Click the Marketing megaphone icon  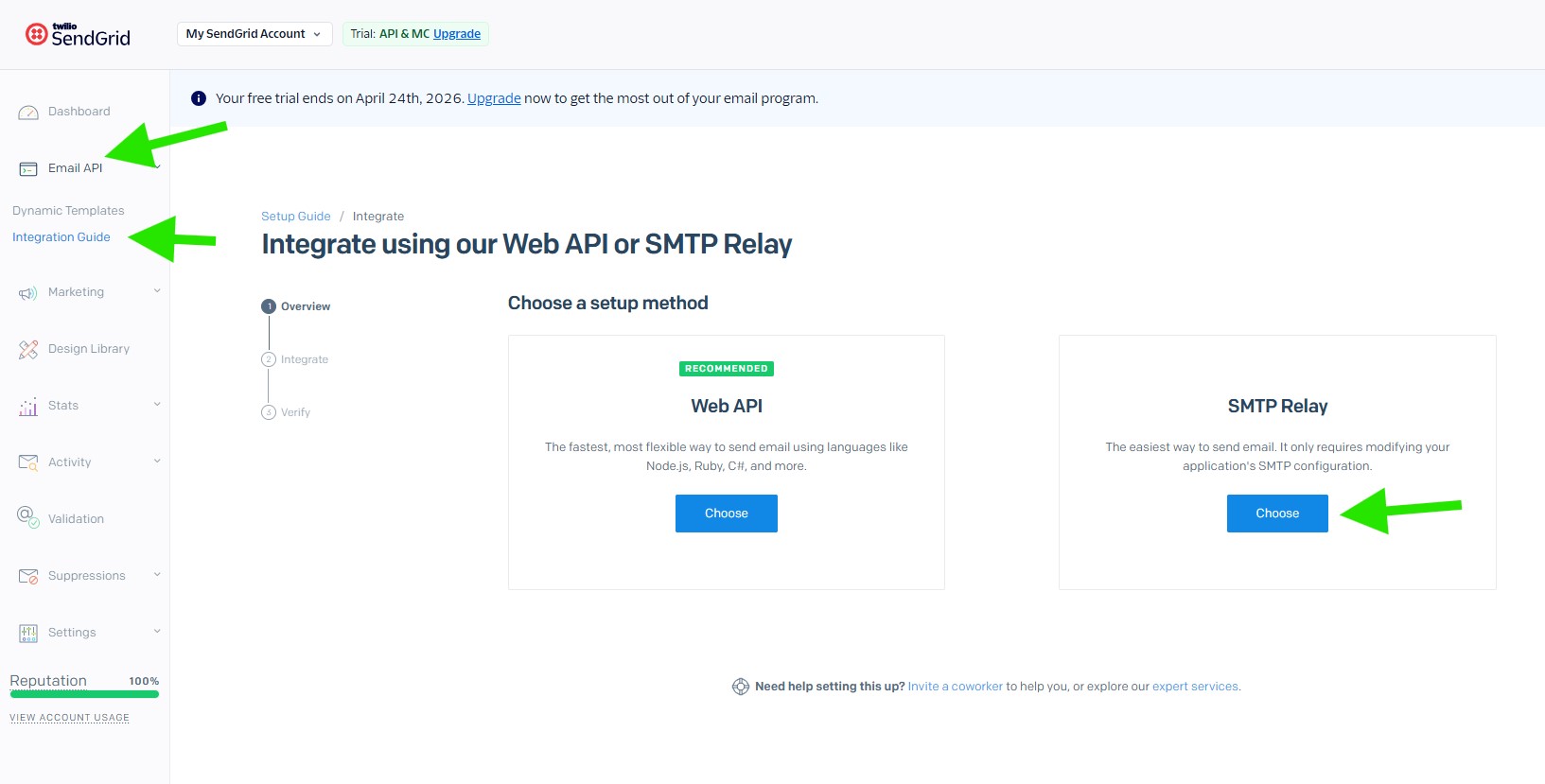28,293
